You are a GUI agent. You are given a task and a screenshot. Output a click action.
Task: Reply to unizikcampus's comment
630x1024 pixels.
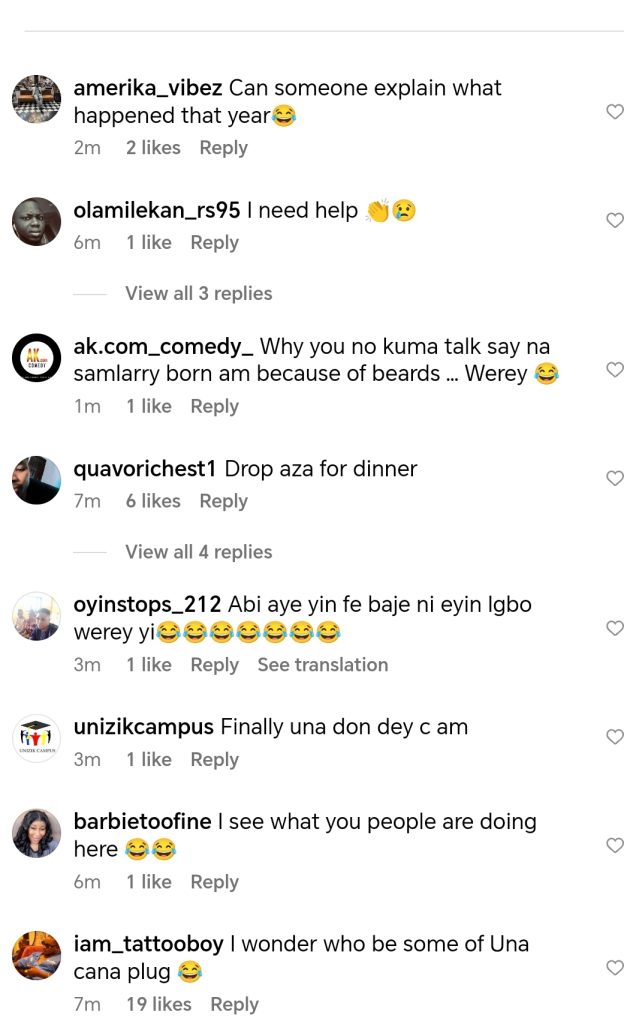click(214, 760)
